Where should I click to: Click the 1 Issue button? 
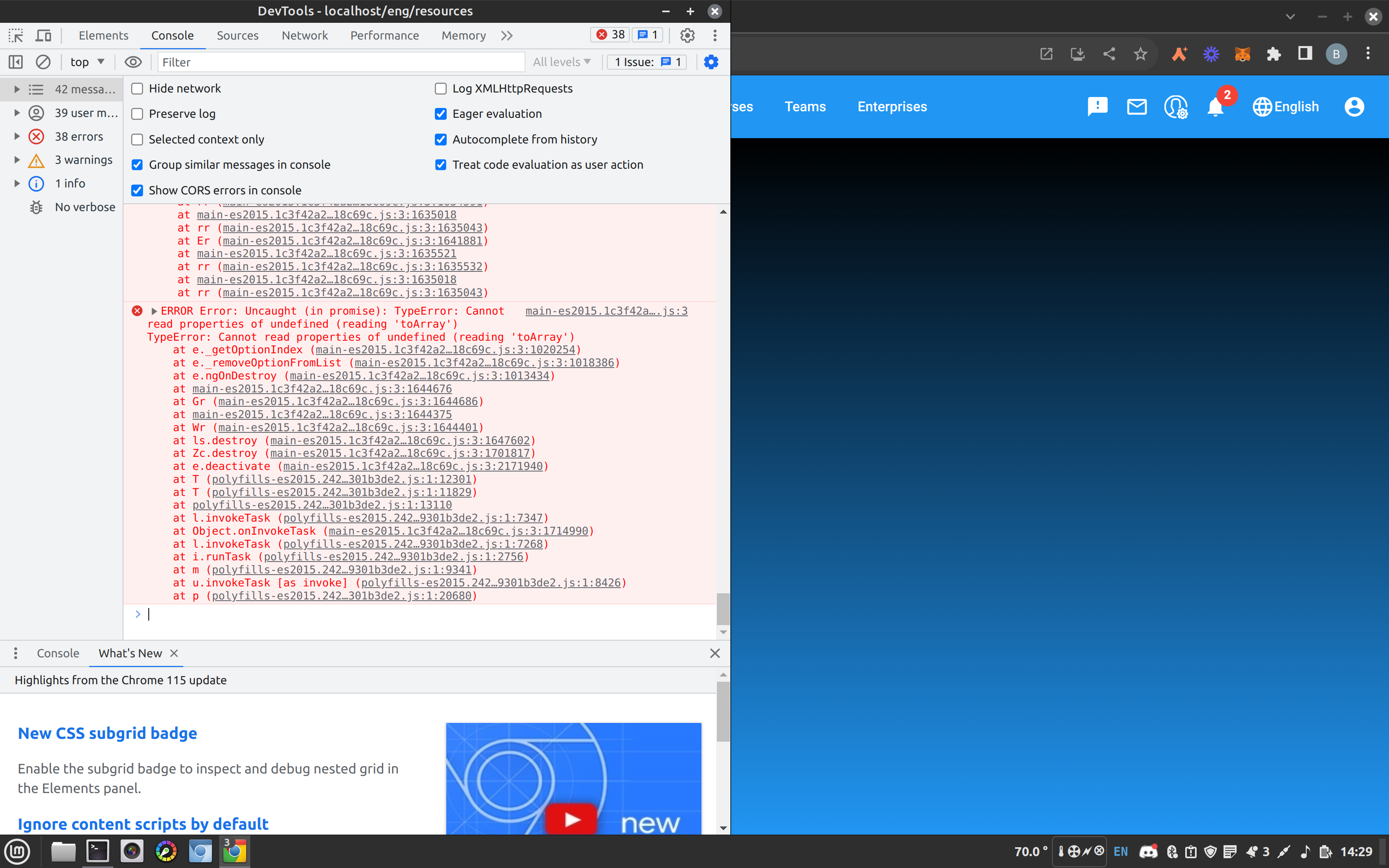(x=647, y=62)
